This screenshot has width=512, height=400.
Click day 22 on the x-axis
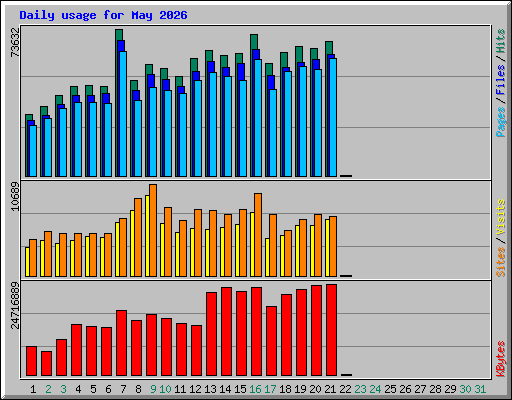coord(345,389)
